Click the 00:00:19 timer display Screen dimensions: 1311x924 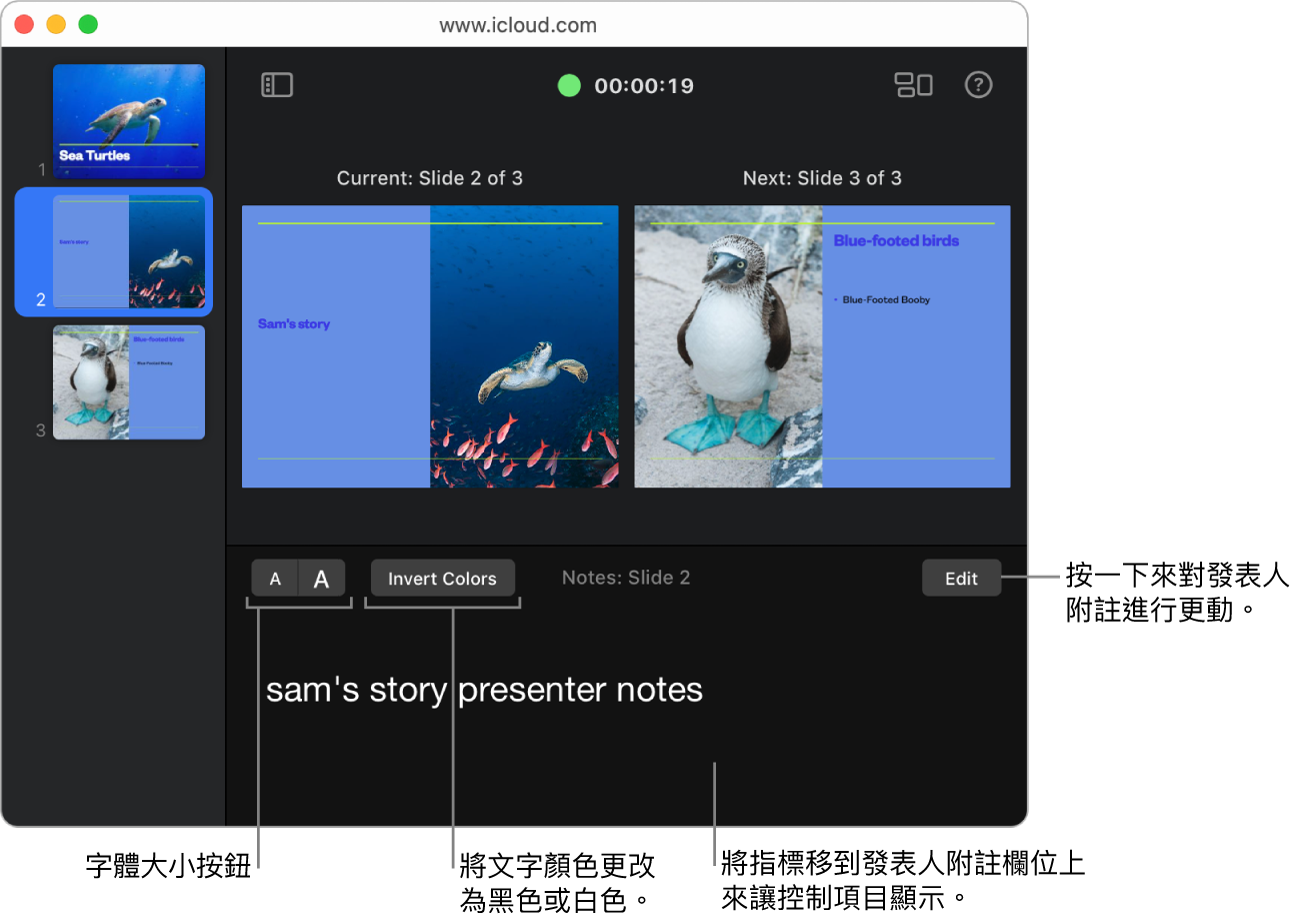click(x=644, y=86)
